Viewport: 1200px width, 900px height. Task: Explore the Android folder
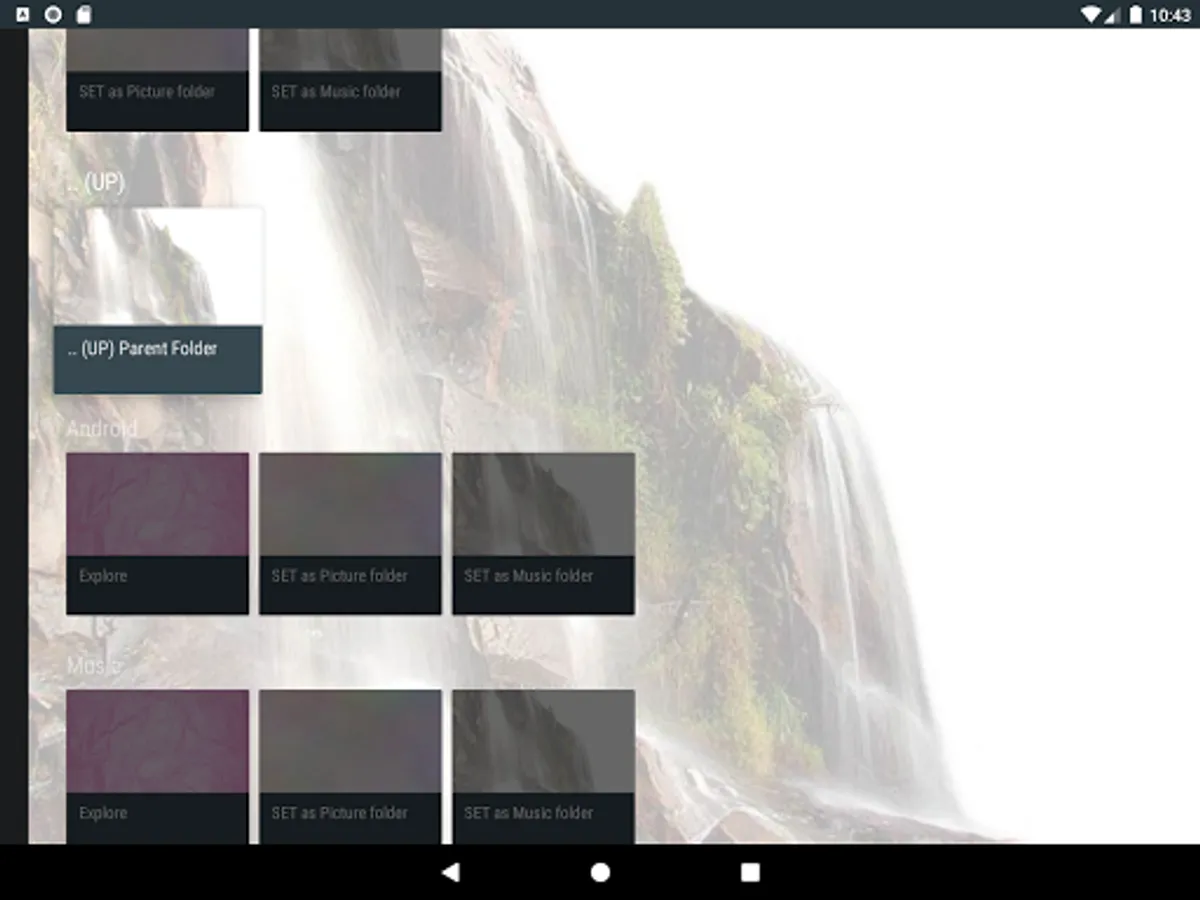point(158,533)
